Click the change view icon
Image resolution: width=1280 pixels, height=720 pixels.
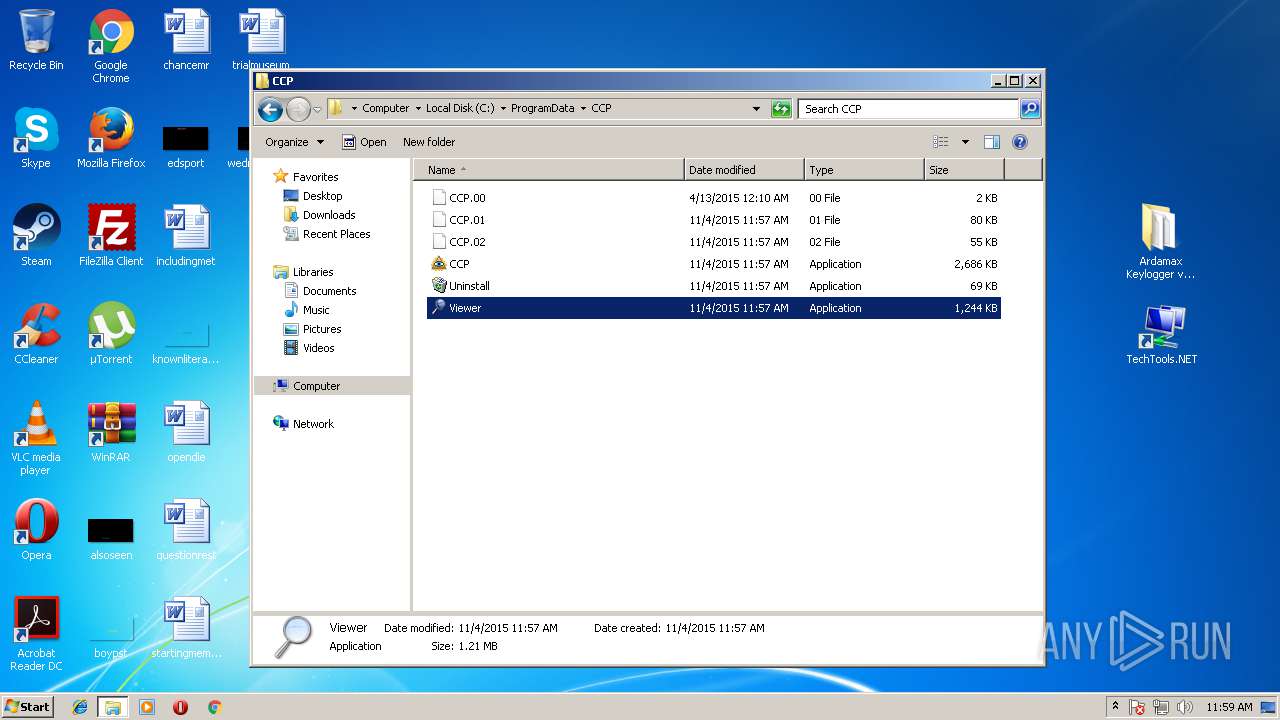(x=940, y=142)
